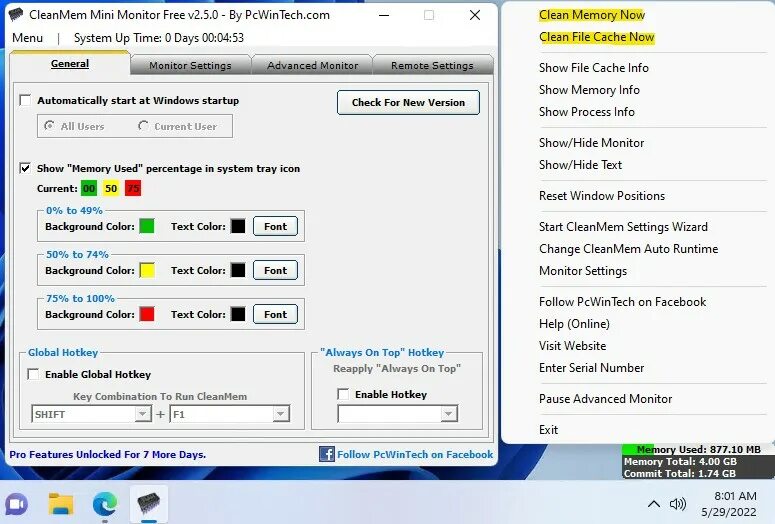Change text color swatch for 75% to 100%

tap(238, 314)
